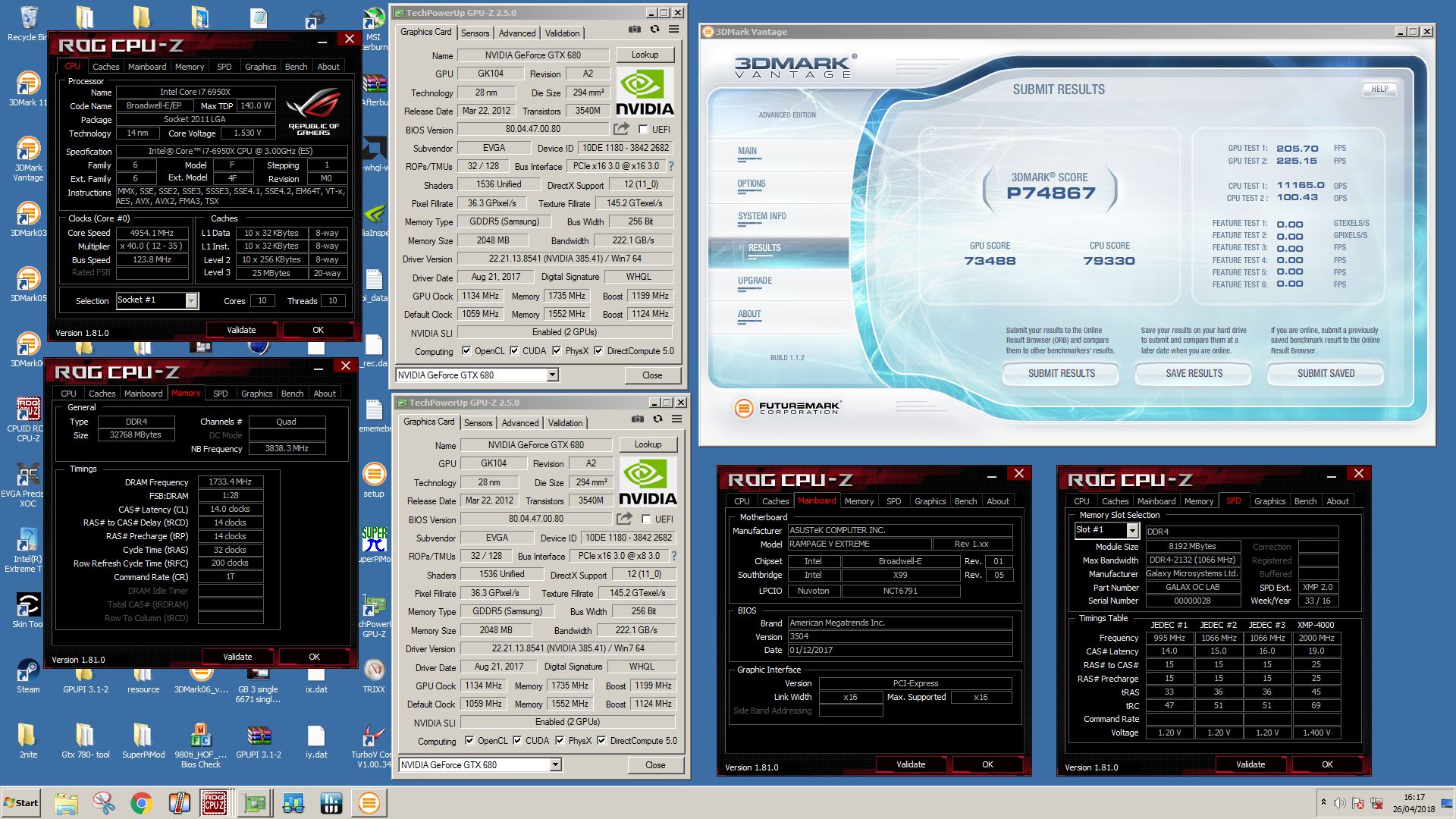Toggle PhysX checkbox in top GPU-Z window
Image resolution: width=1456 pixels, height=819 pixels.
click(x=557, y=351)
